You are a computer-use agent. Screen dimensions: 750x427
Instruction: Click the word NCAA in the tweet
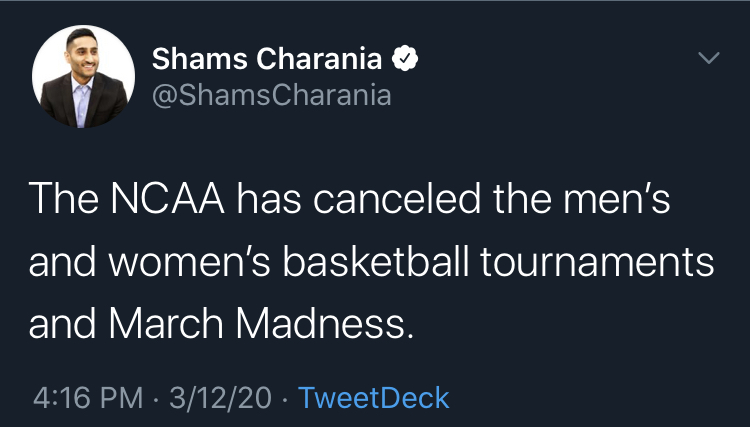click(167, 198)
